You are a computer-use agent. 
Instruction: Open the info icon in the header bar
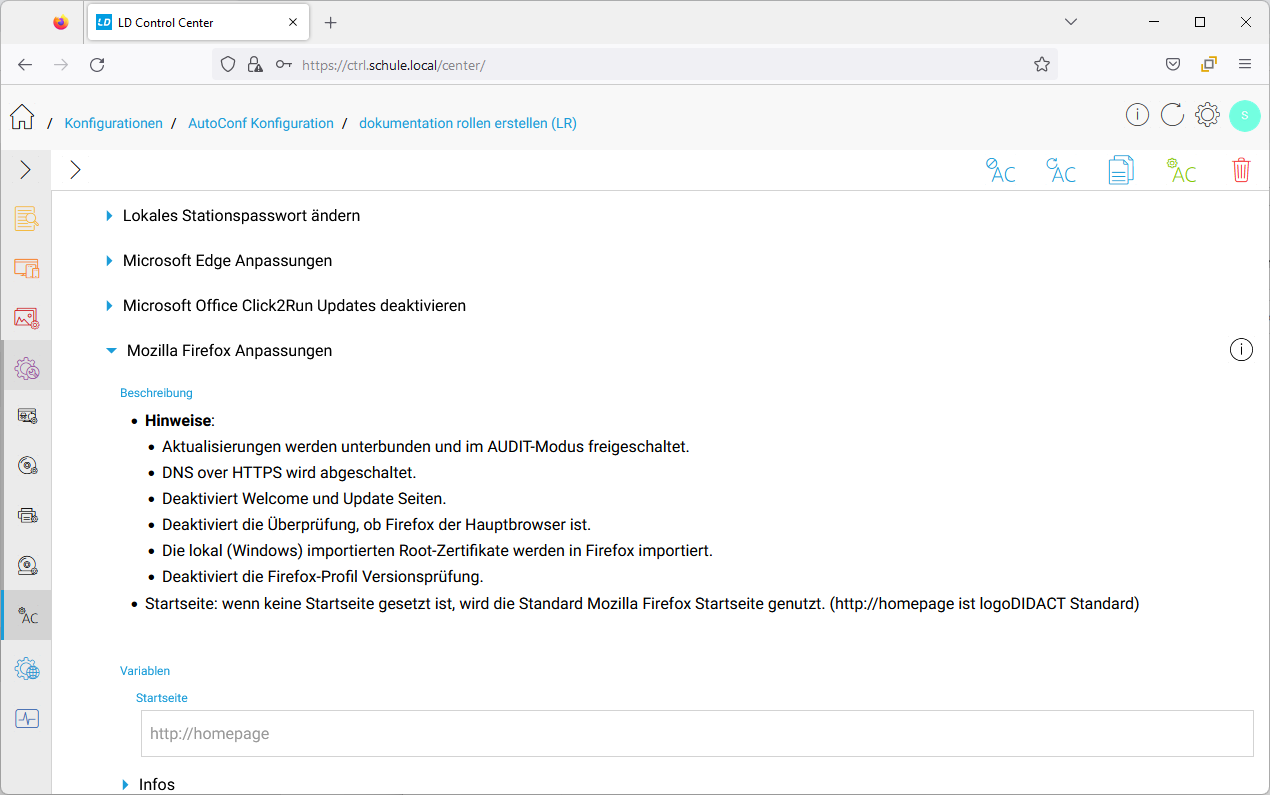coord(1137,115)
